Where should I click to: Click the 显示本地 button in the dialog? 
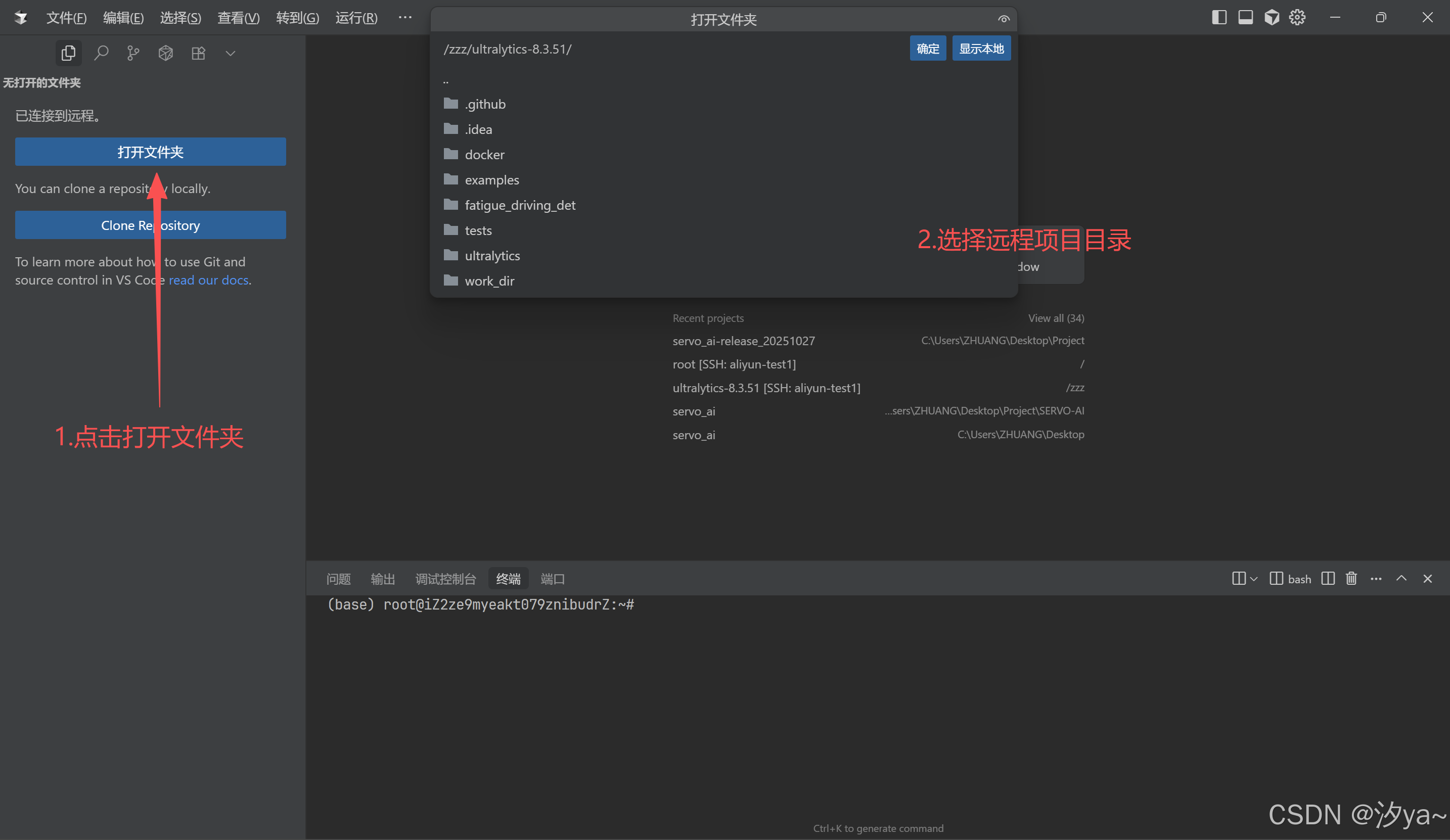point(981,48)
